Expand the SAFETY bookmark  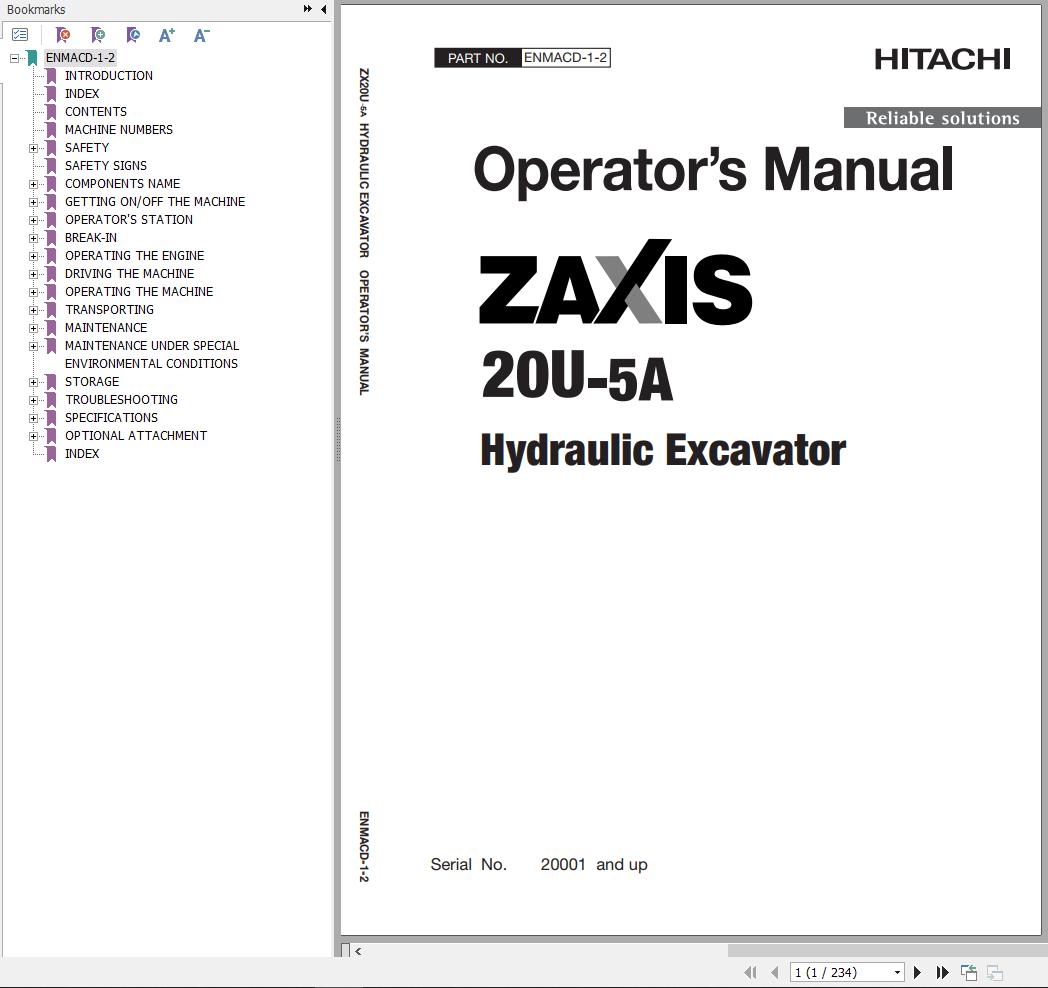[33, 148]
